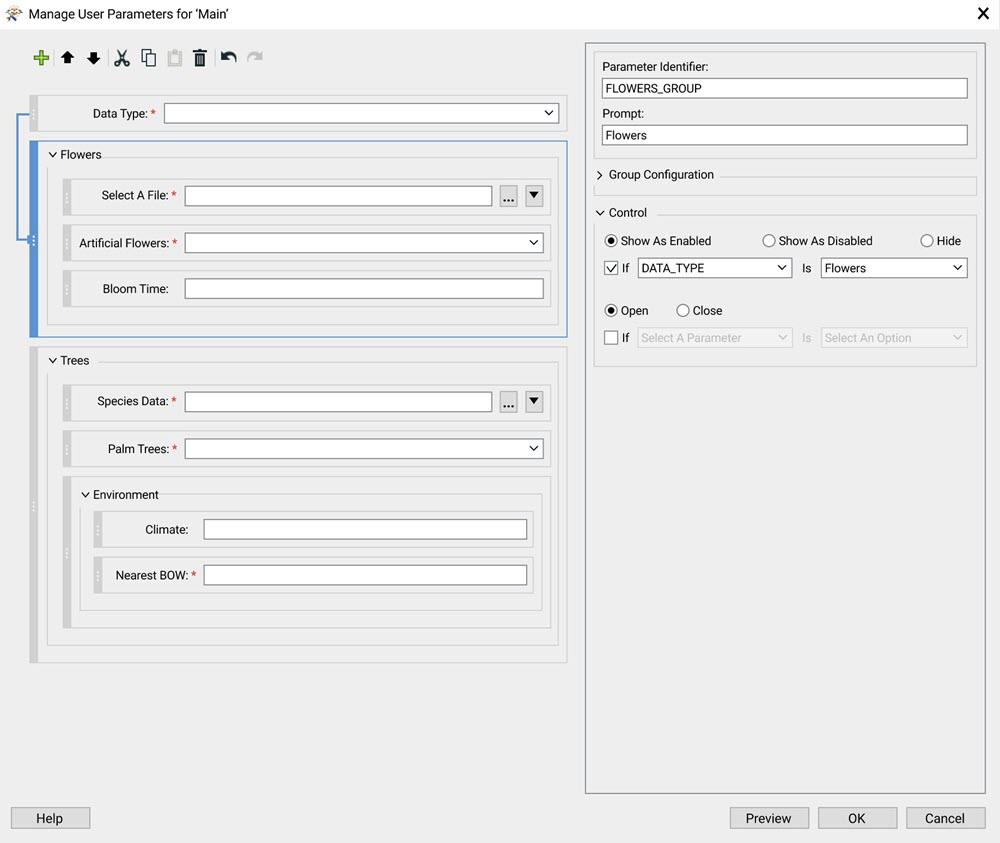Enable the If condition checkbox for Open/Close

pyautogui.click(x=611, y=338)
